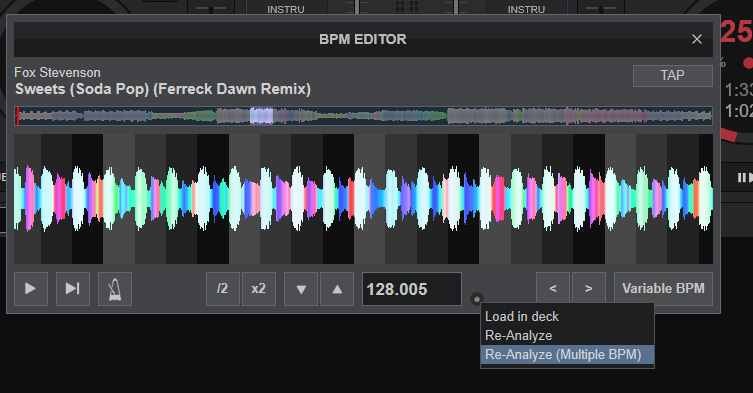753x393 pixels.
Task: Click the large zoomed waveform beatgrid
Action: (363, 199)
